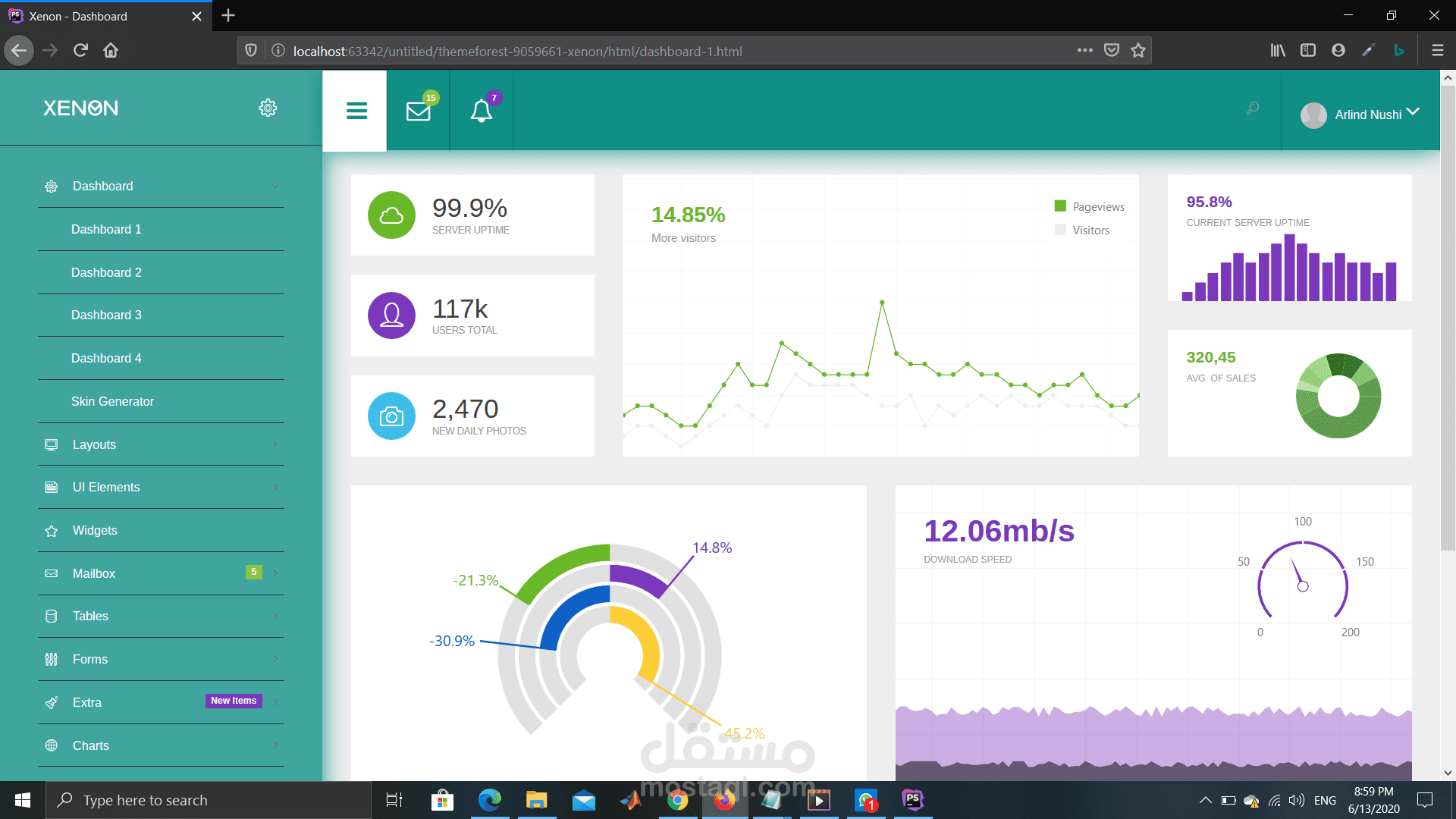This screenshot has height=819, width=1456.
Task: Open the sidebar settings gear icon
Action: 268,108
